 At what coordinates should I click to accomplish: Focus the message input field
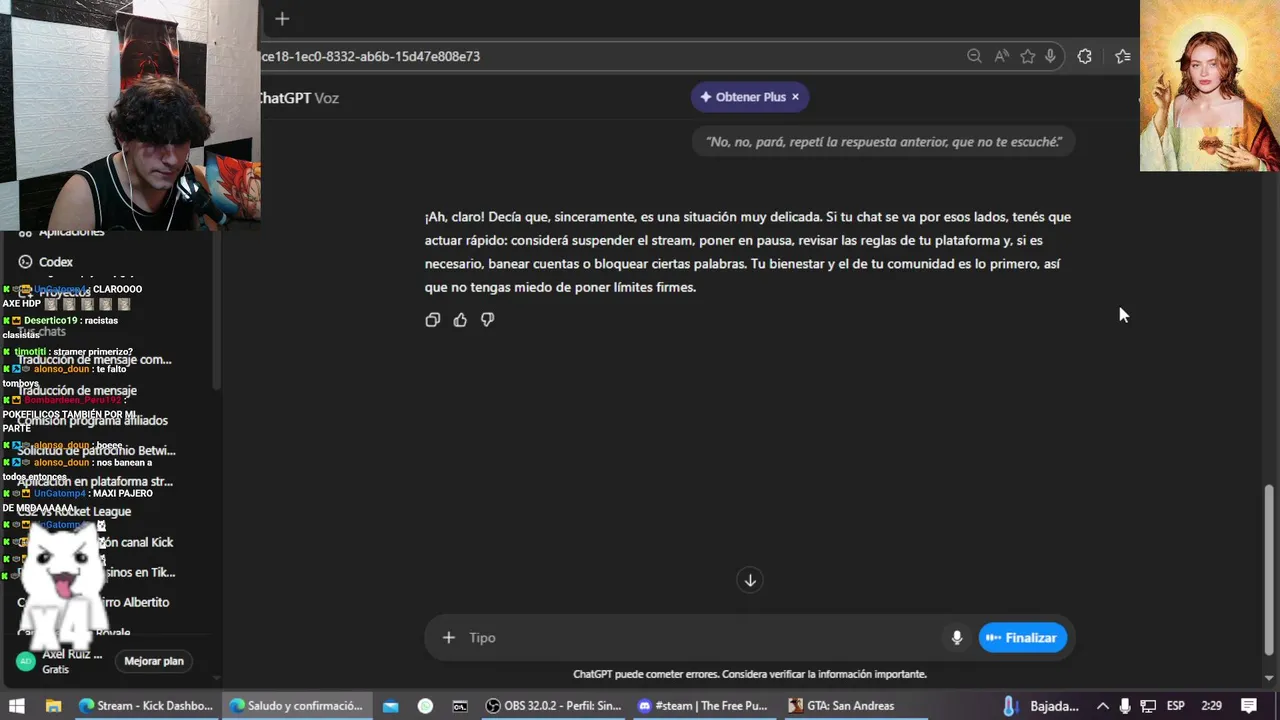(x=700, y=638)
